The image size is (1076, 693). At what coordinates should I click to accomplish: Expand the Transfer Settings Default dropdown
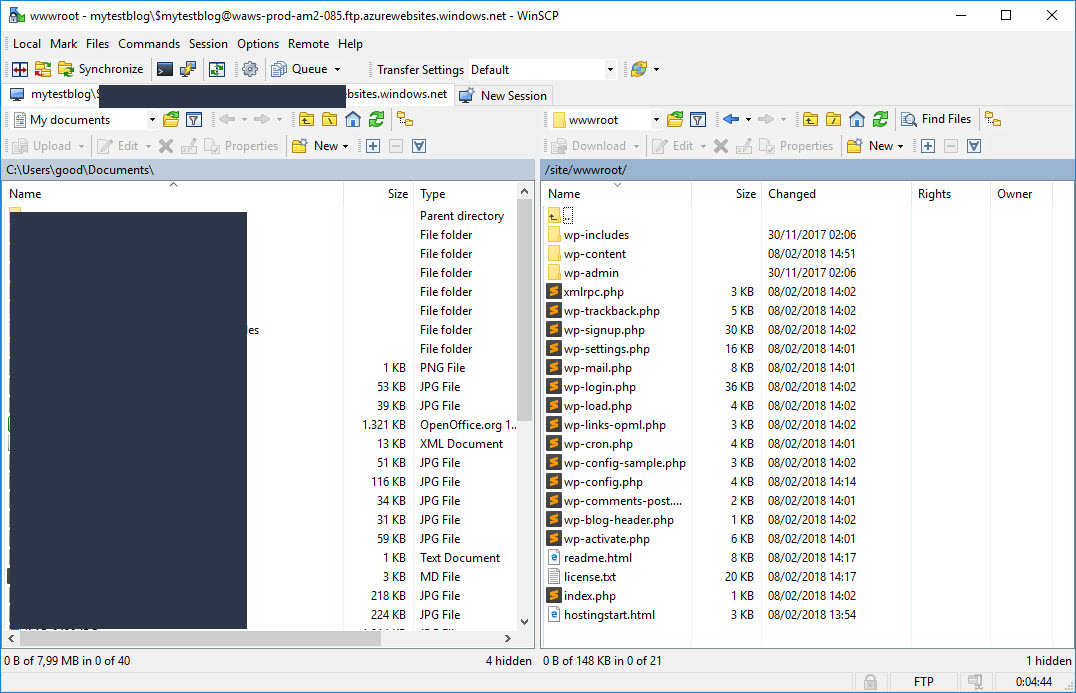click(x=611, y=69)
